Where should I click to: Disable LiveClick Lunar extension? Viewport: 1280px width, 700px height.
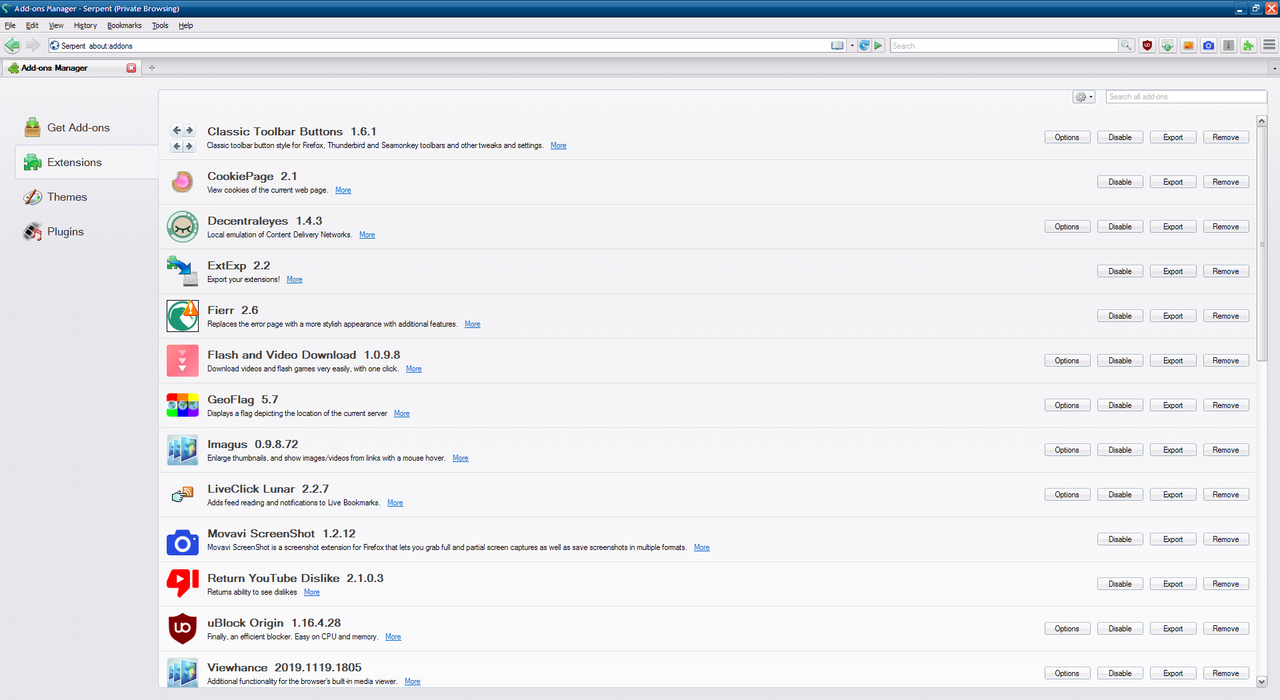click(x=1120, y=495)
